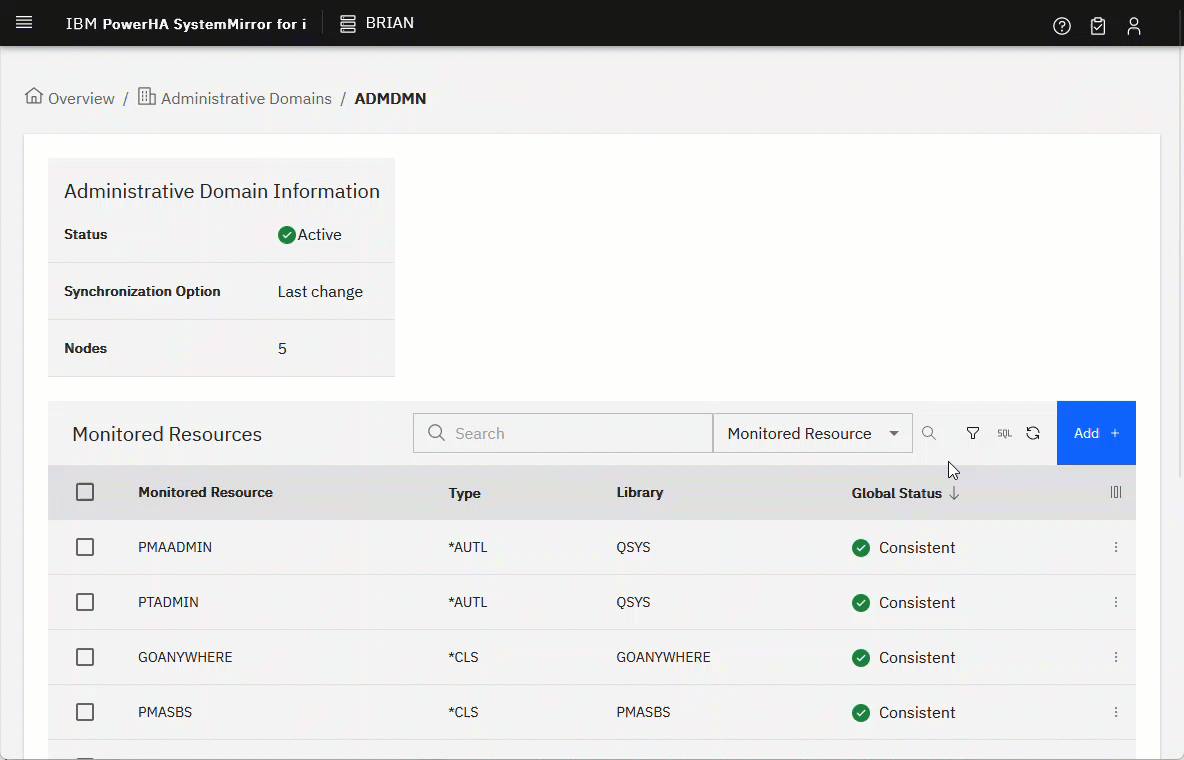Screen dimensions: 1184x760
Task: Click the Last change synchronization value
Action: click(320, 292)
